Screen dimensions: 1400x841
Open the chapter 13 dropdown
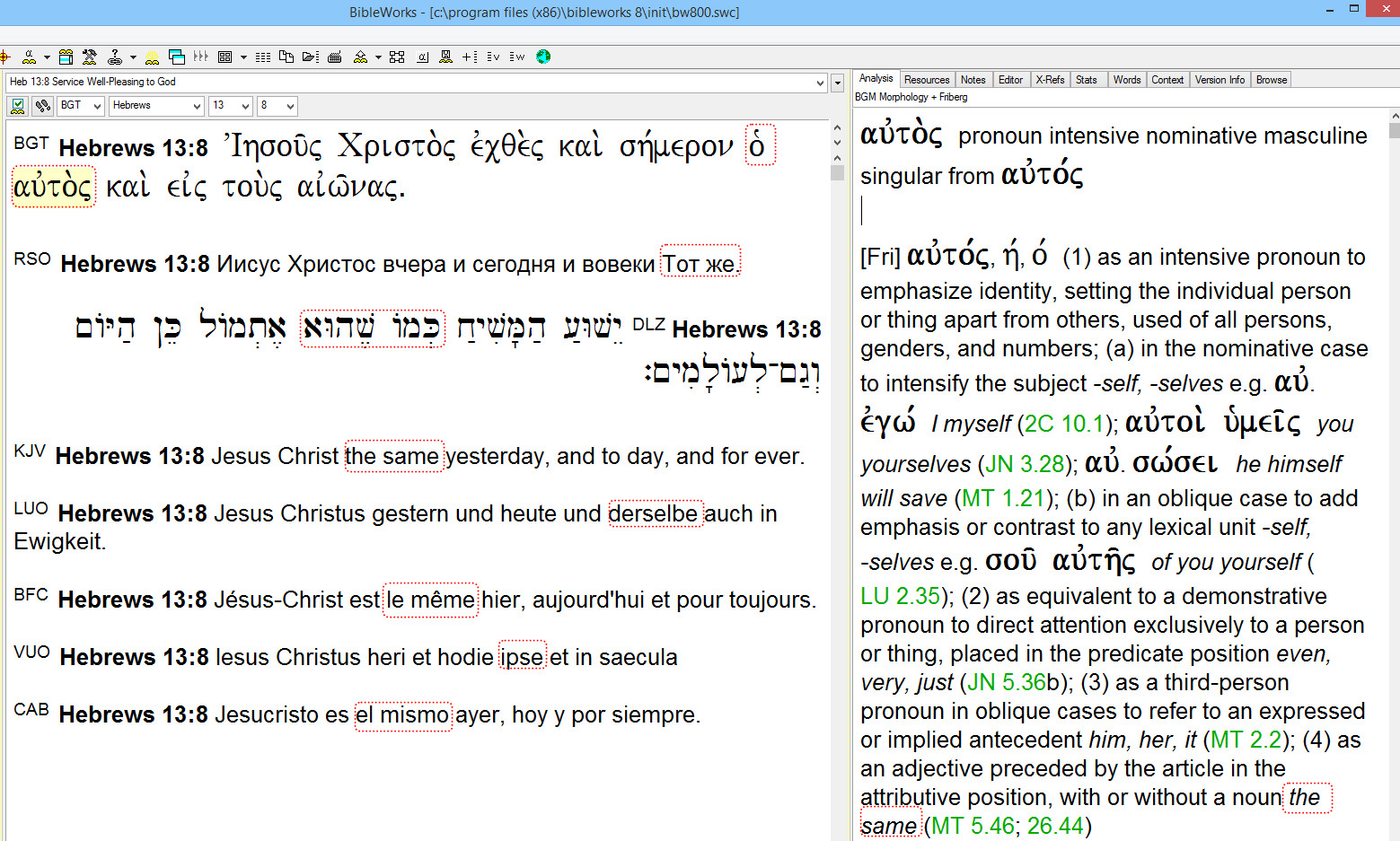click(231, 106)
